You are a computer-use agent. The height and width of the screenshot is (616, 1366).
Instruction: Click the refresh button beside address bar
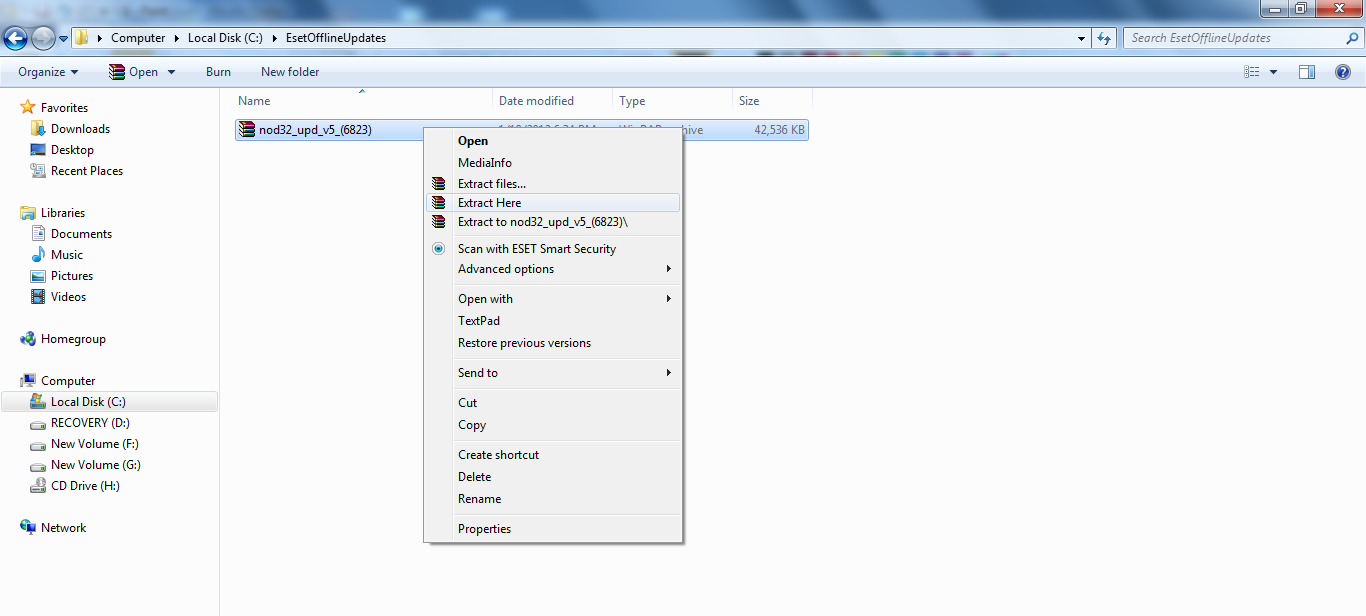(x=1104, y=38)
